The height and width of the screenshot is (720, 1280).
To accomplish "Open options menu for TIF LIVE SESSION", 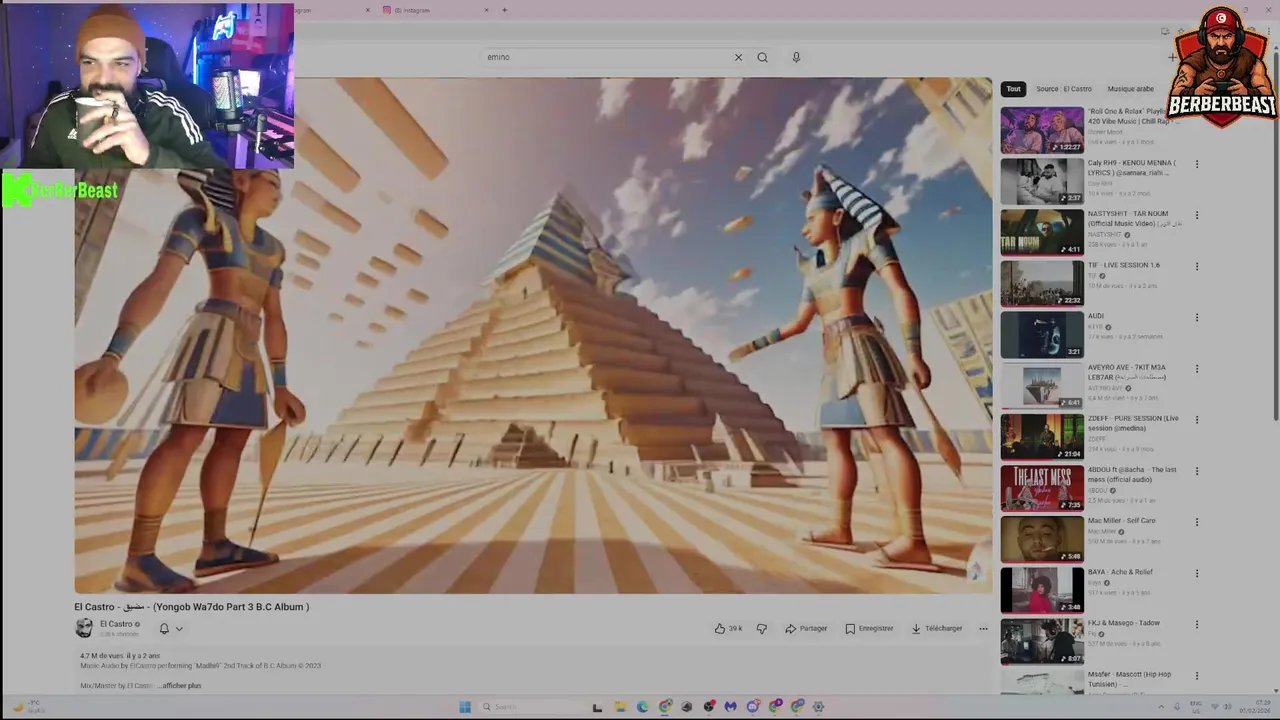I will pyautogui.click(x=1196, y=267).
